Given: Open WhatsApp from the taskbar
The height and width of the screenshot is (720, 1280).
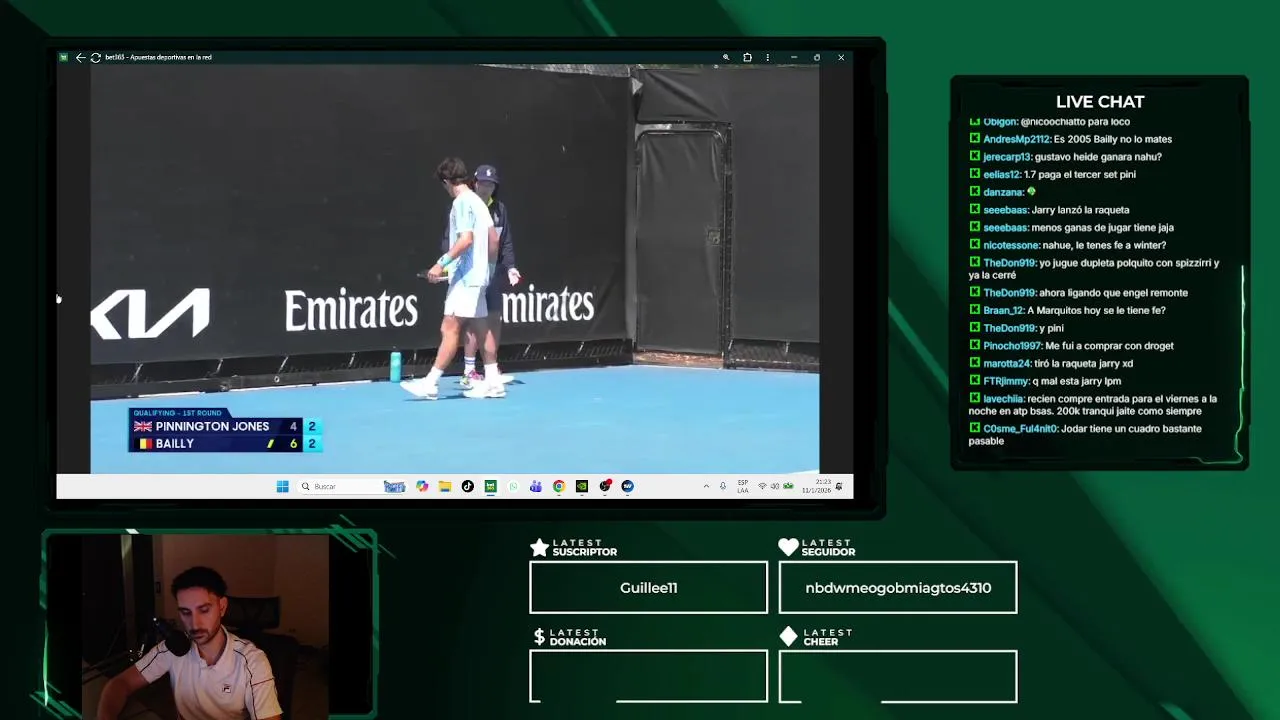Looking at the screenshot, I should (513, 486).
